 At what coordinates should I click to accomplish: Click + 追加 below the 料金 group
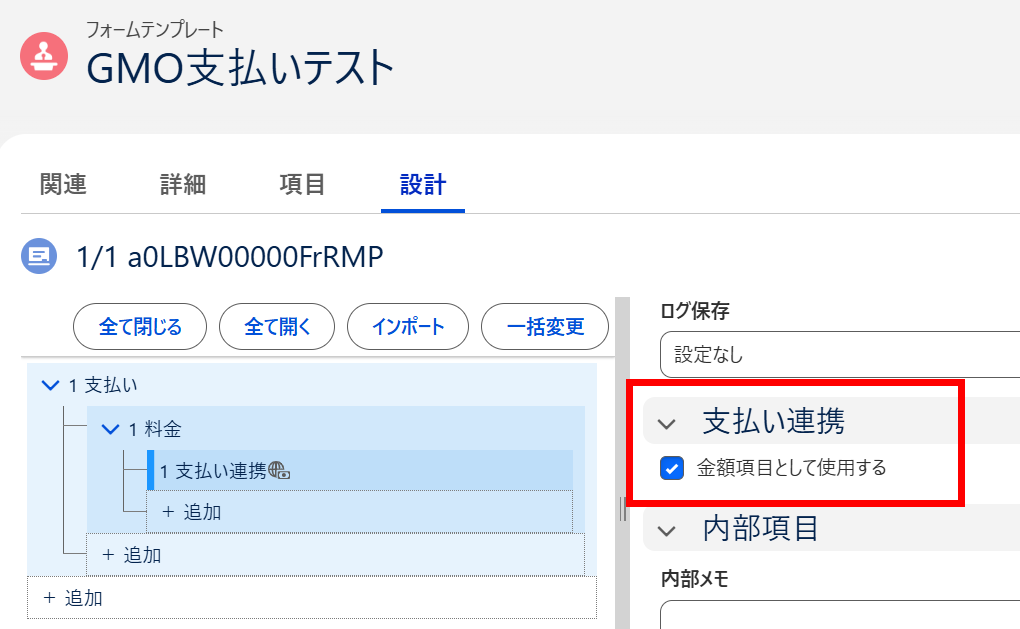pyautogui.click(x=336, y=555)
